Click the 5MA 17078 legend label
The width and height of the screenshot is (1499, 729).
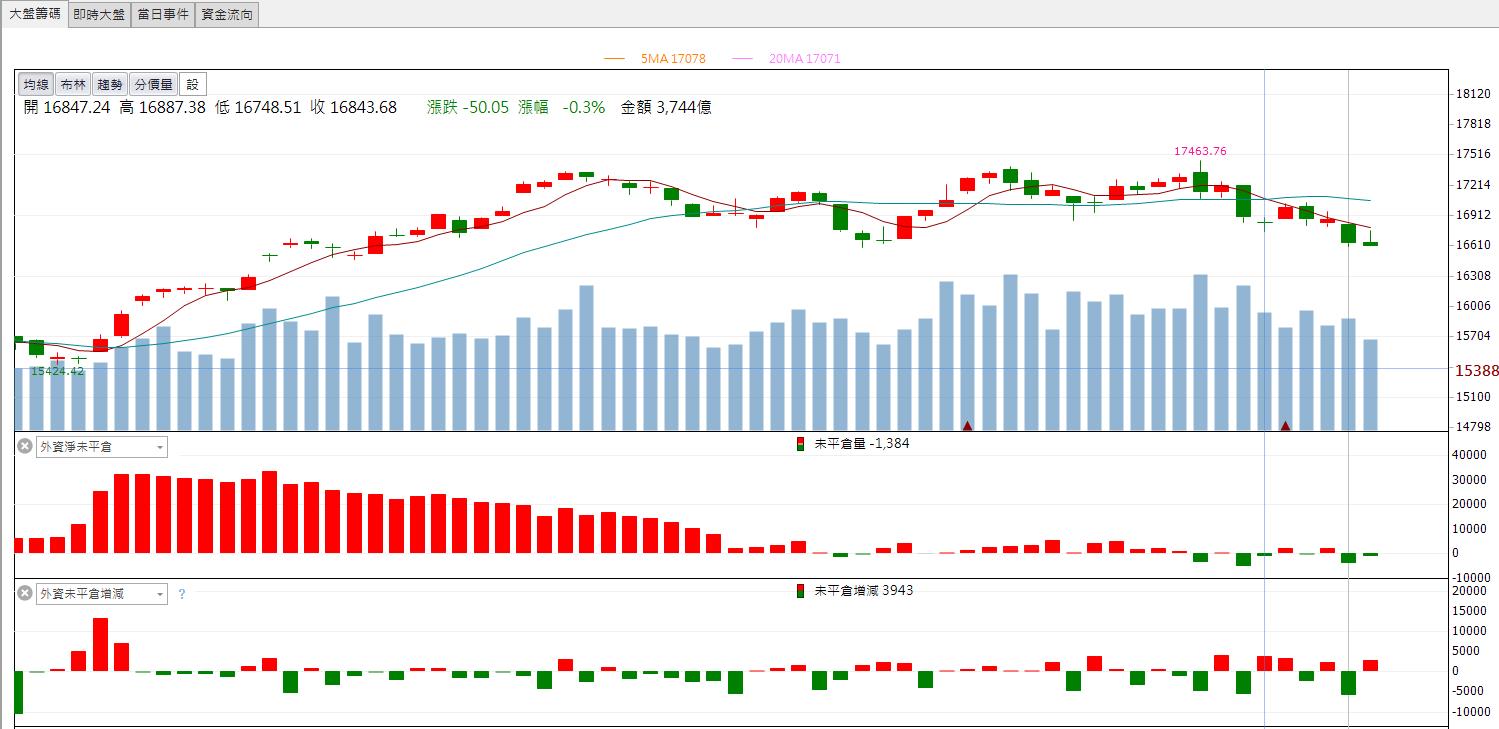673,59
